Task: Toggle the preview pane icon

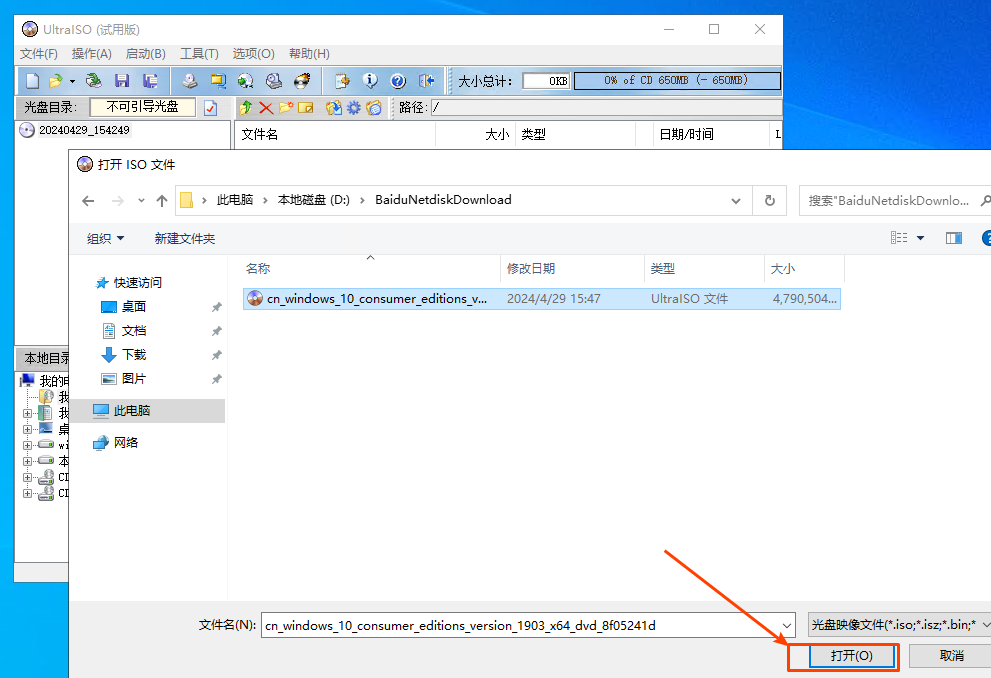Action: pyautogui.click(x=954, y=238)
